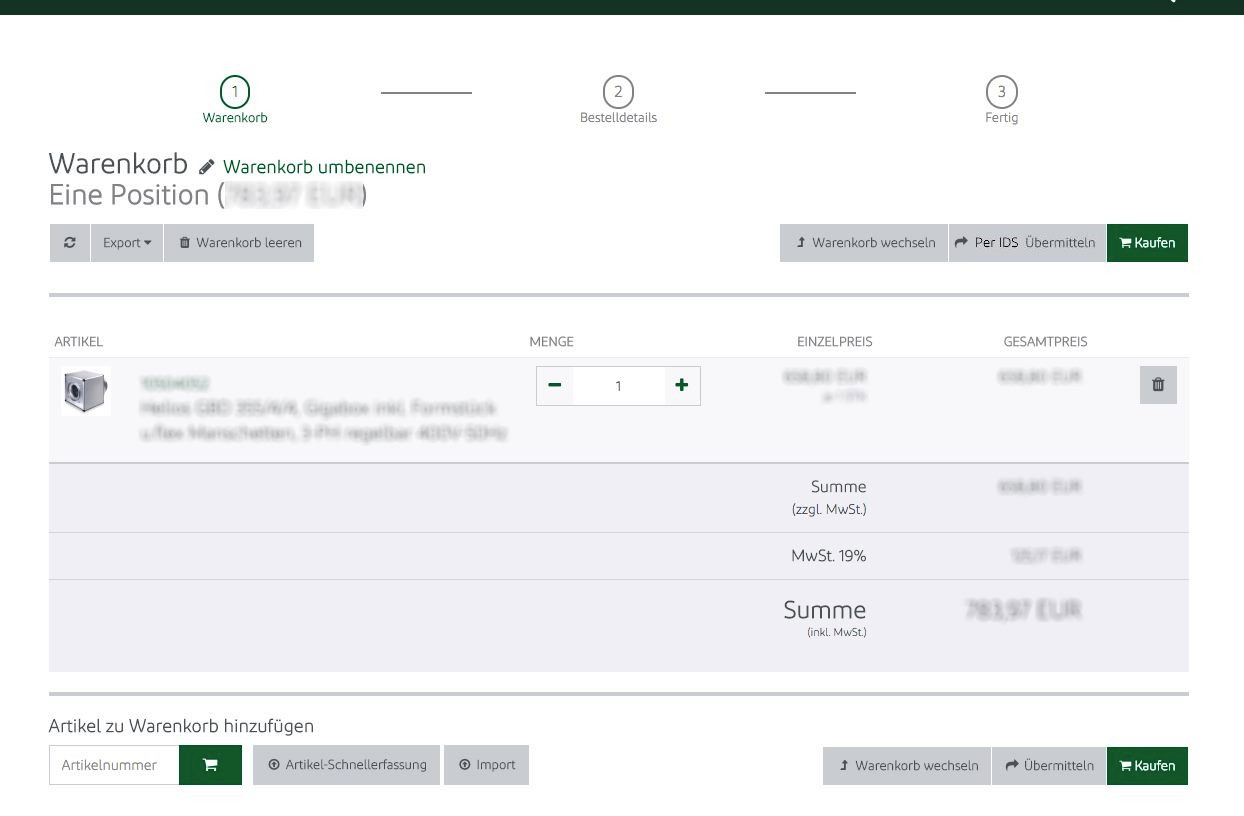This screenshot has height=816, width=1244.
Task: Decrease quantity with minus button
Action: tap(555, 386)
